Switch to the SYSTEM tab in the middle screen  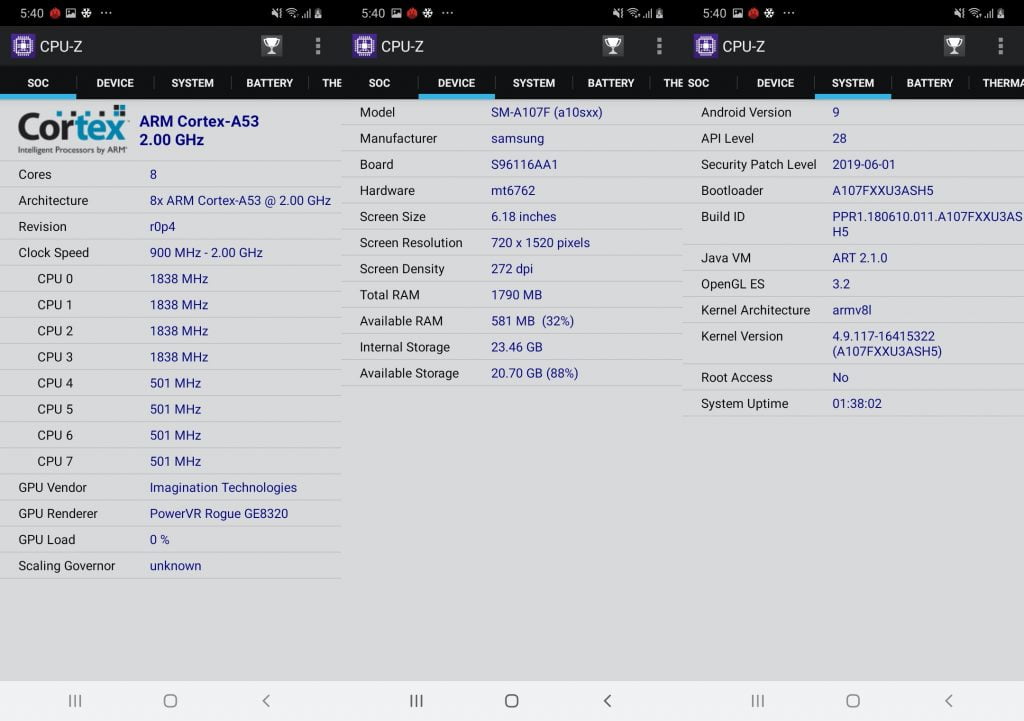[534, 83]
